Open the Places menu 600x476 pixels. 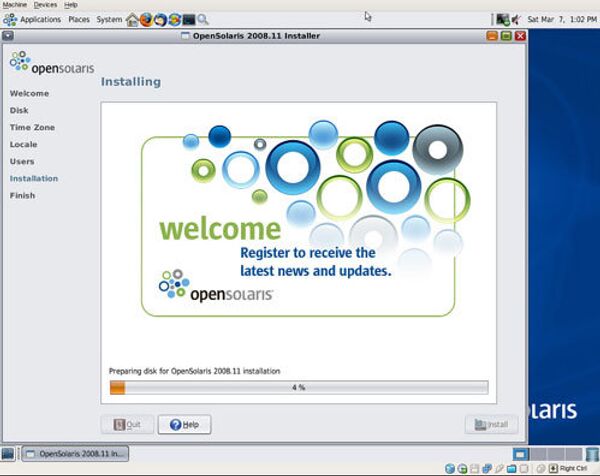[79, 20]
